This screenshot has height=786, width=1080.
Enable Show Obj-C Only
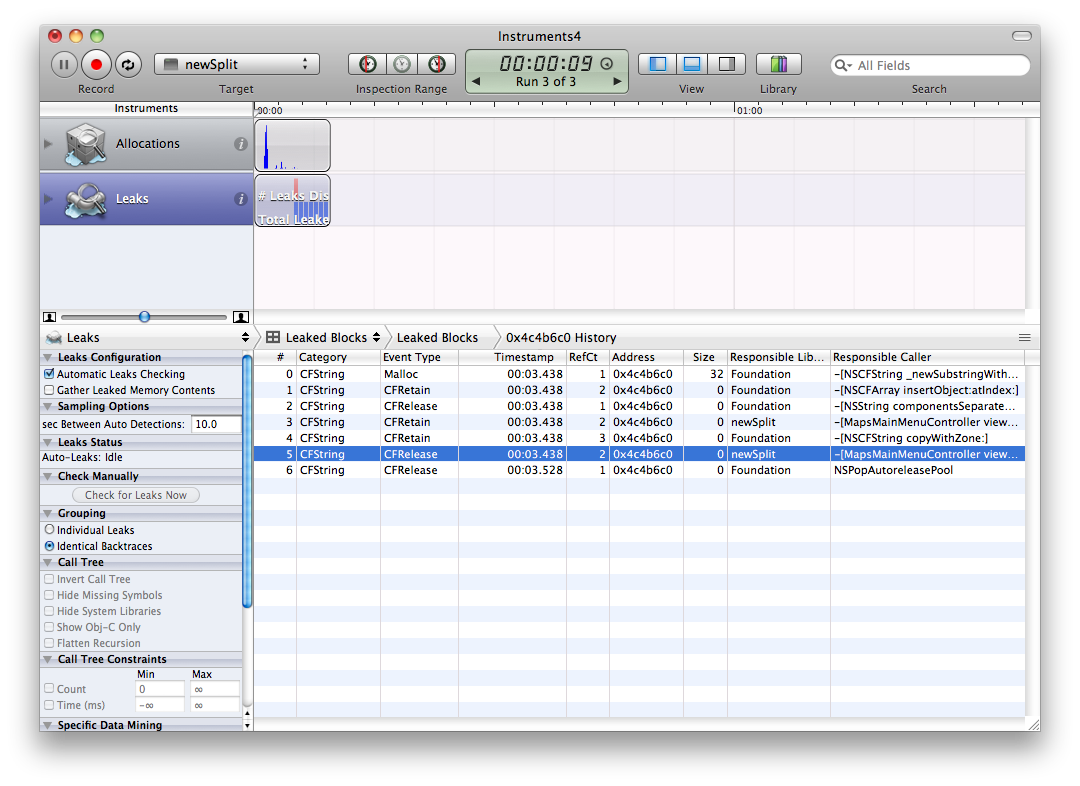coord(49,627)
